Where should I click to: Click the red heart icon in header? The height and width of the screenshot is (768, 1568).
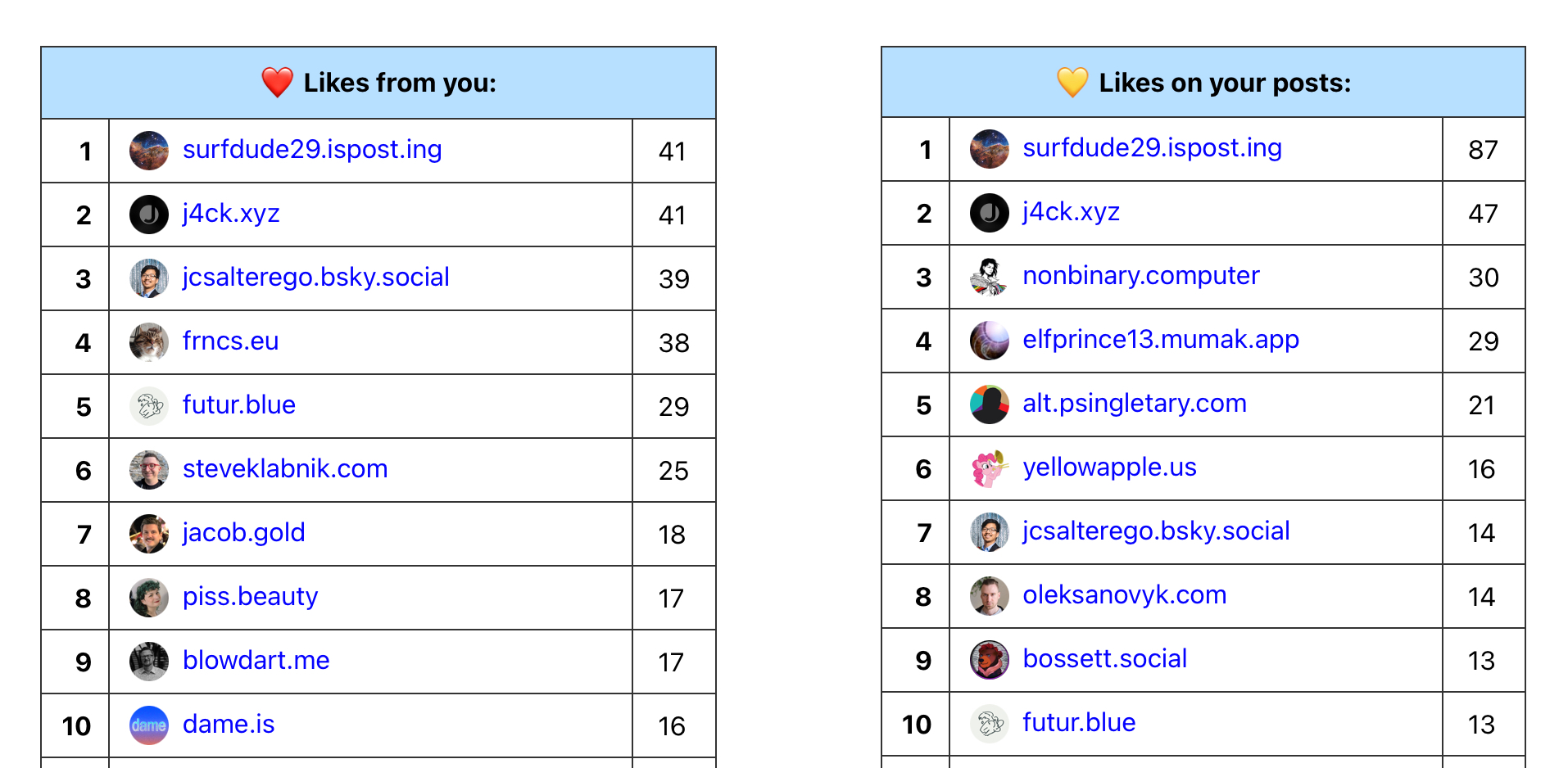tap(277, 83)
